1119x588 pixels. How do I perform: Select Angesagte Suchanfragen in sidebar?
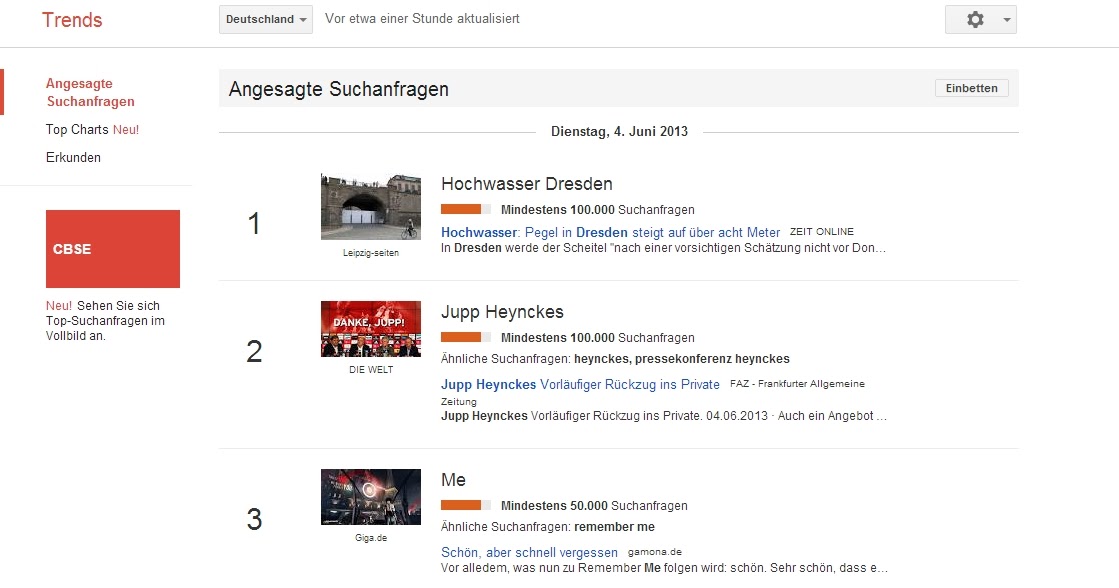coord(90,93)
